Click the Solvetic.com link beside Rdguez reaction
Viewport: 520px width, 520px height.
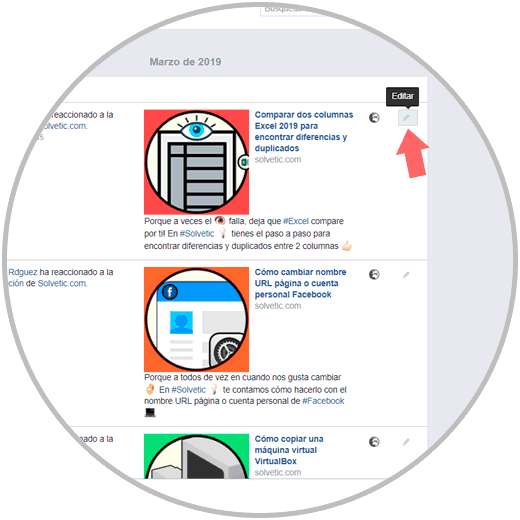62,283
